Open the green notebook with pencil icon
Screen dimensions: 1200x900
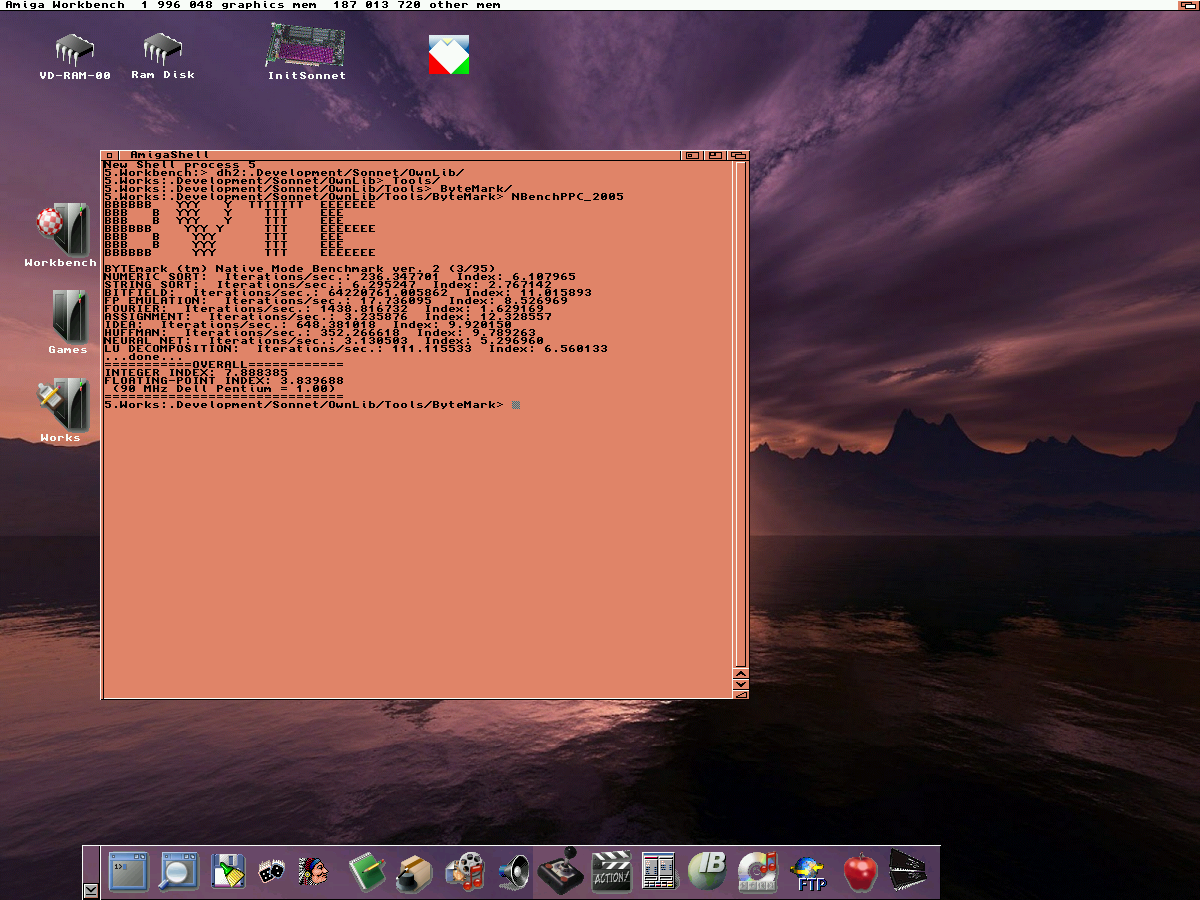pos(367,871)
